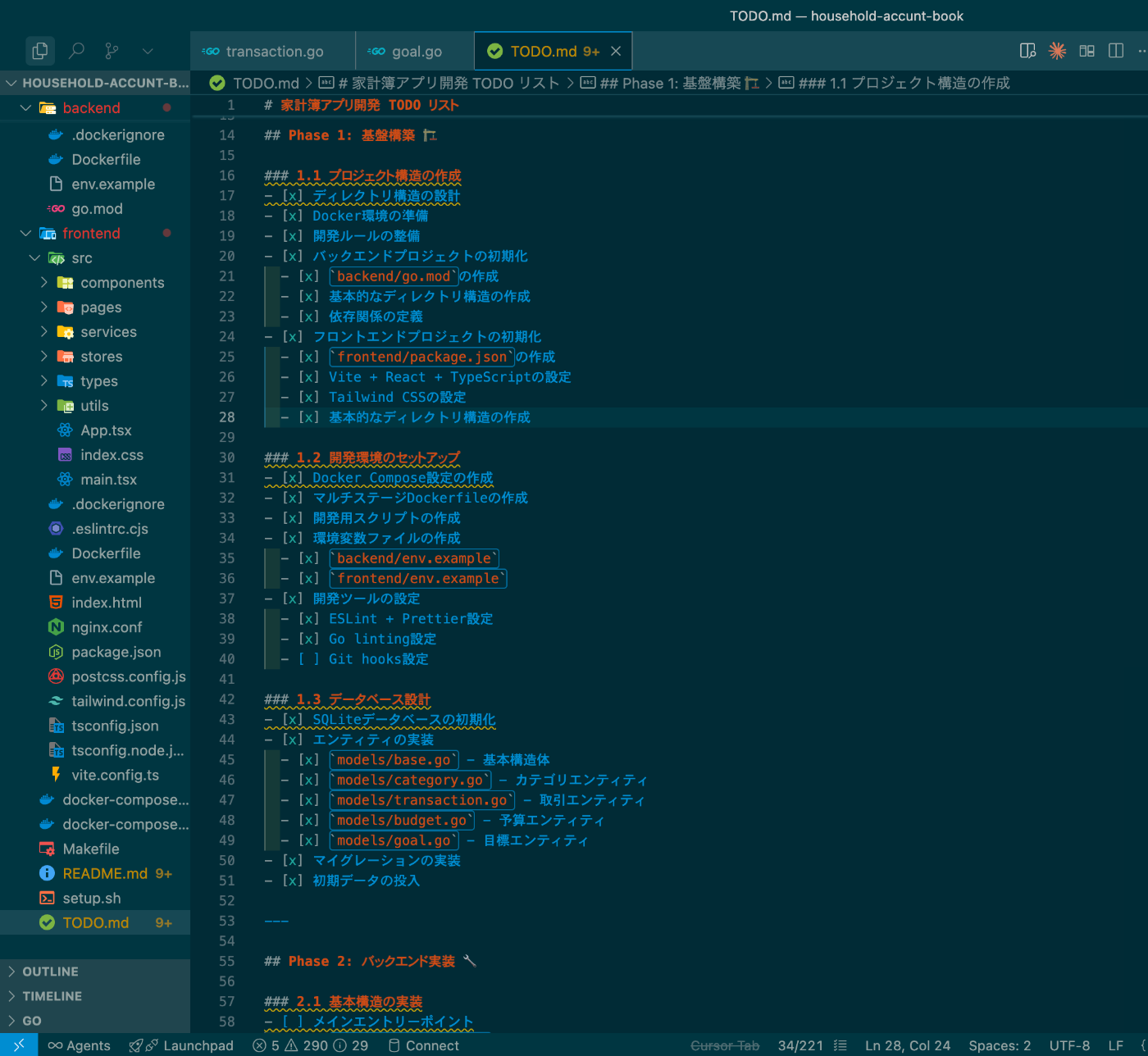Screen dimensions: 1148x1056
Task: Open nginx.conf file icon
Action: [x=56, y=627]
